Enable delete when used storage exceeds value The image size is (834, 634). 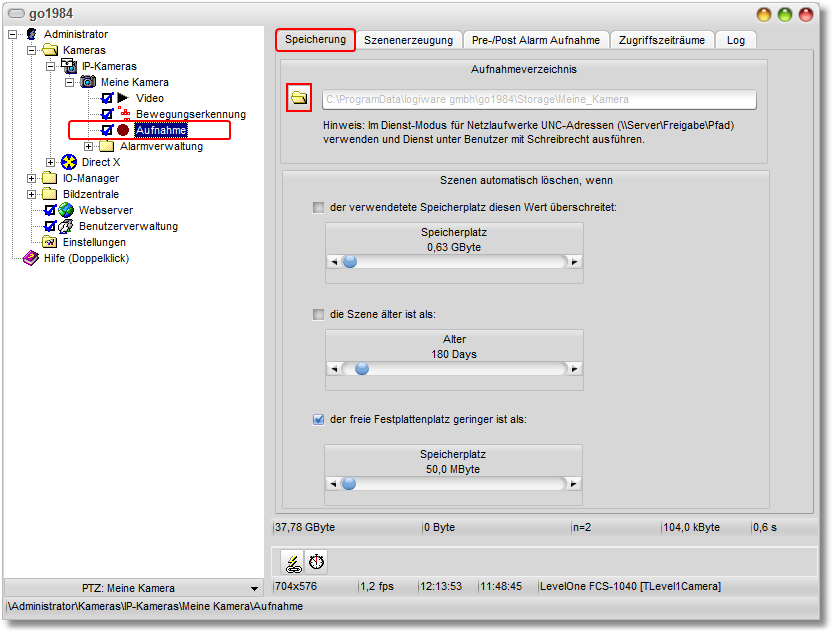318,207
